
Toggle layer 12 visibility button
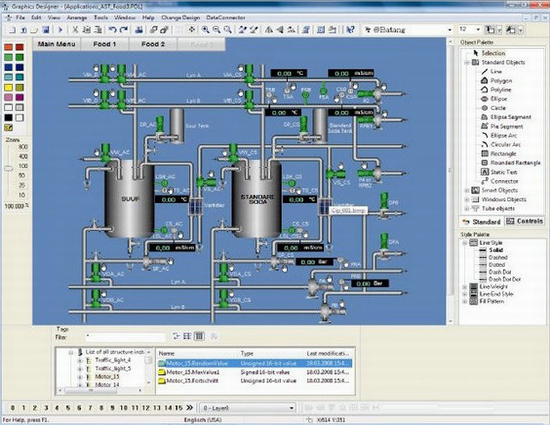[146, 408]
